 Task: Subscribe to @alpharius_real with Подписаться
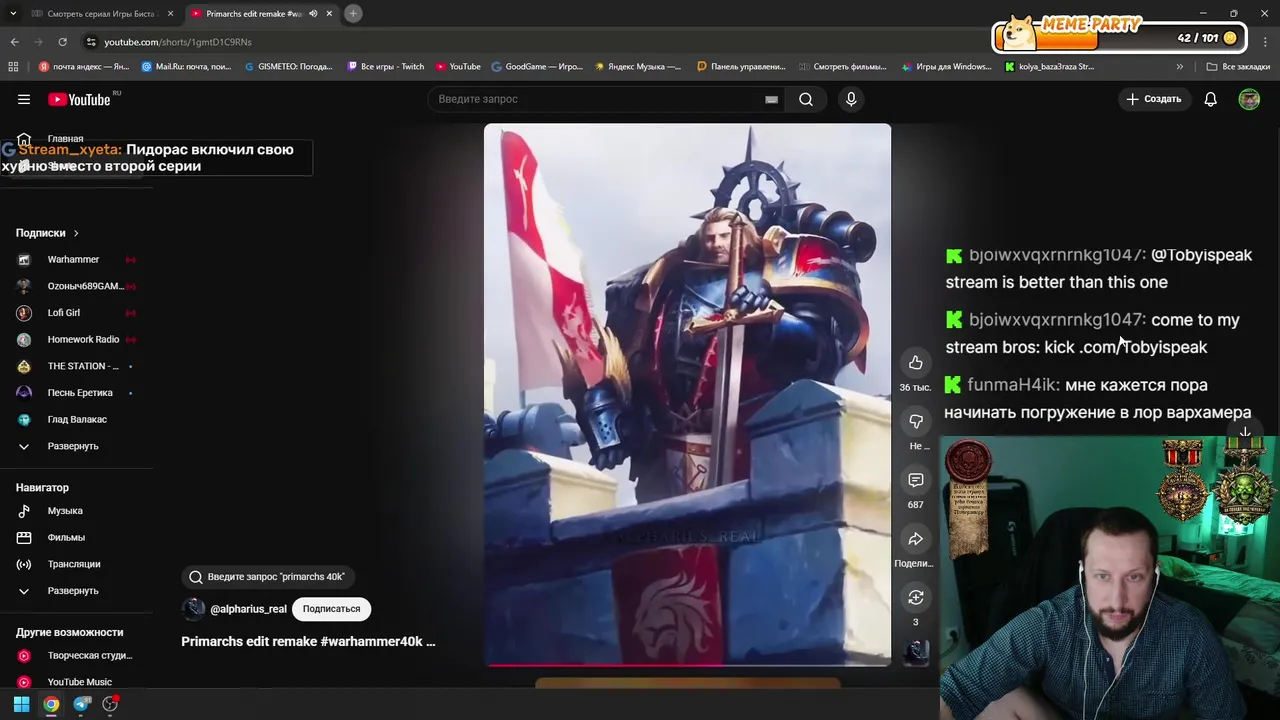tap(331, 609)
